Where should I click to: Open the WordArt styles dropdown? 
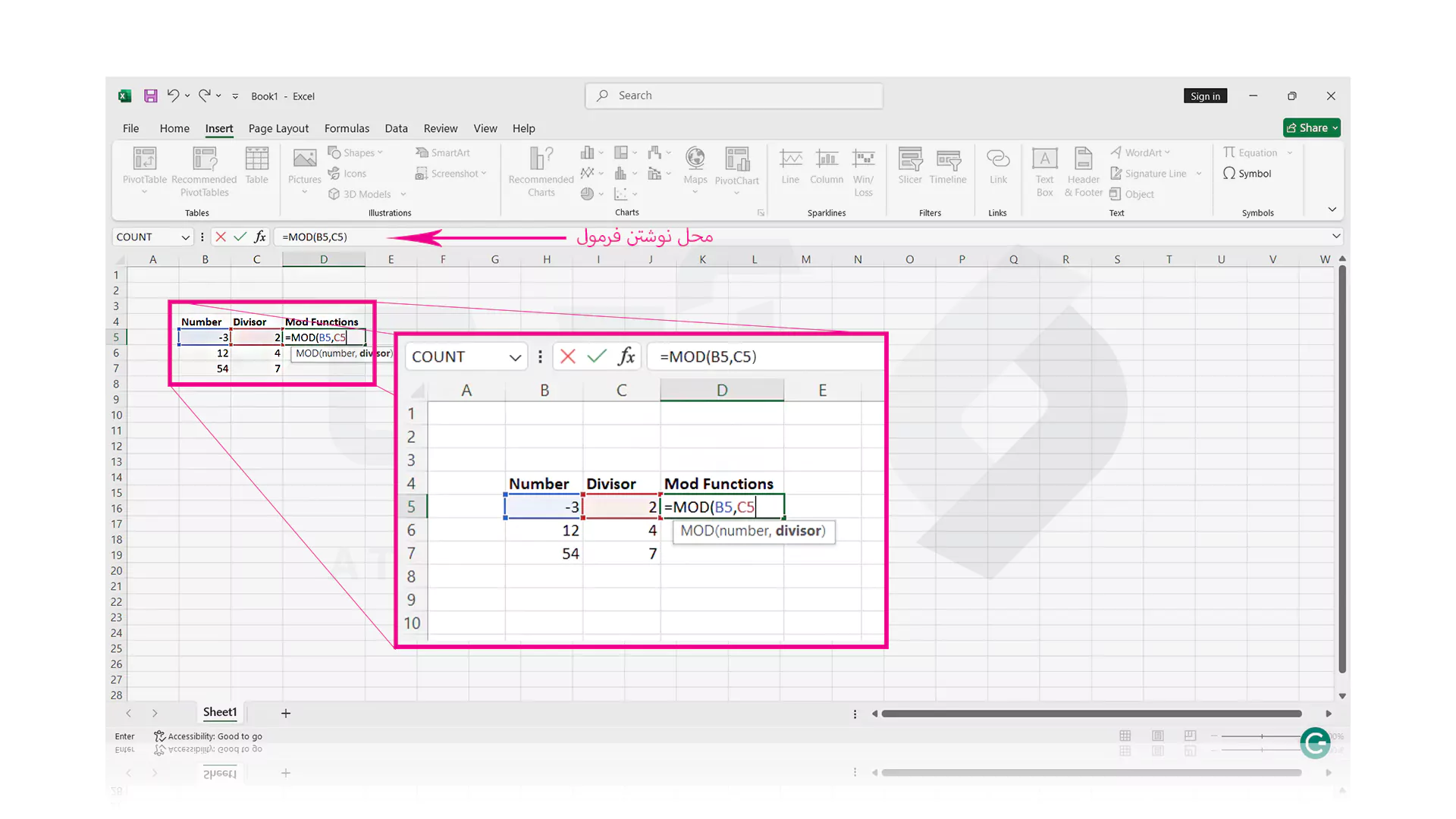click(x=1168, y=152)
